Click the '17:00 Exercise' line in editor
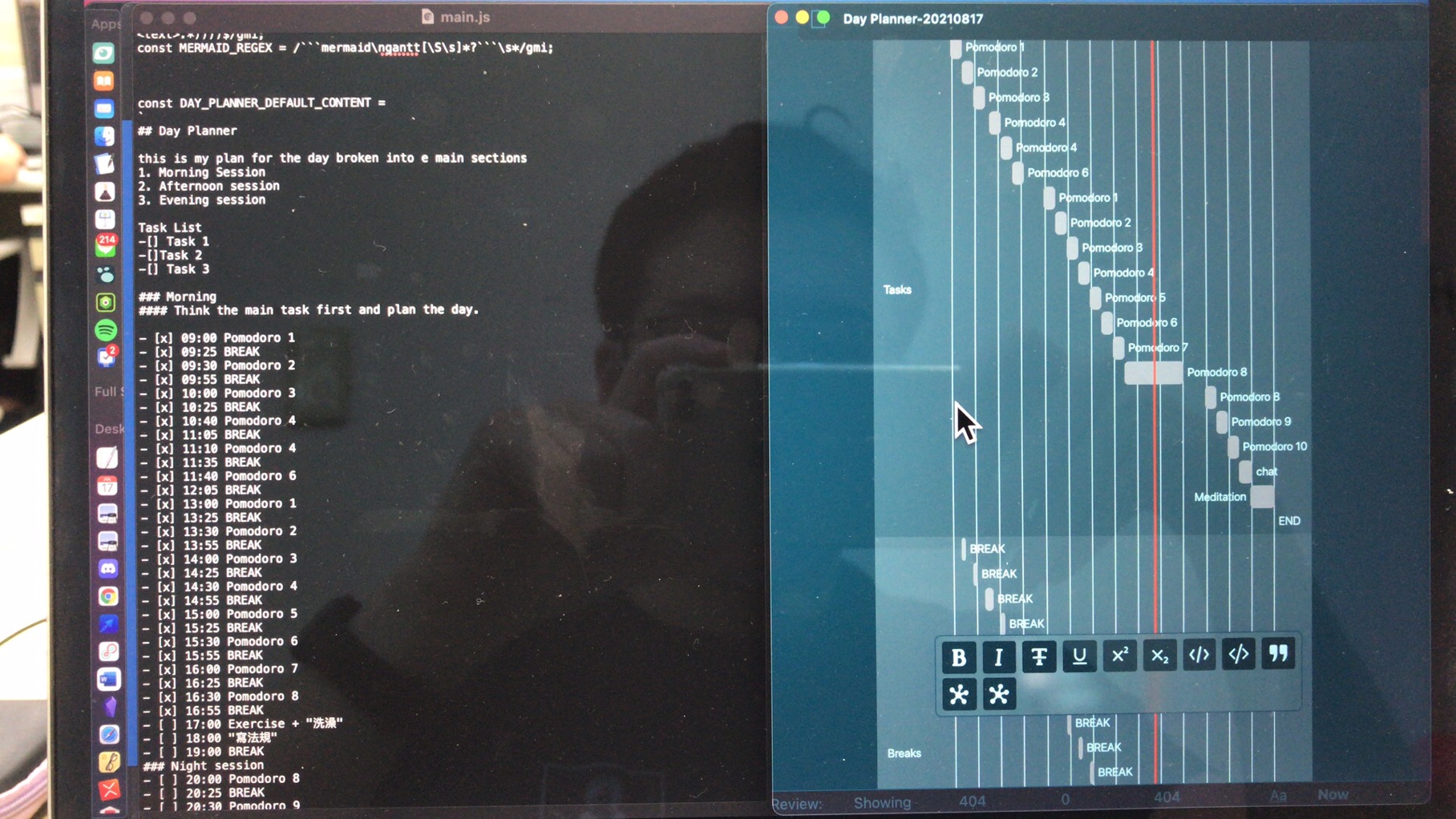 pos(242,724)
